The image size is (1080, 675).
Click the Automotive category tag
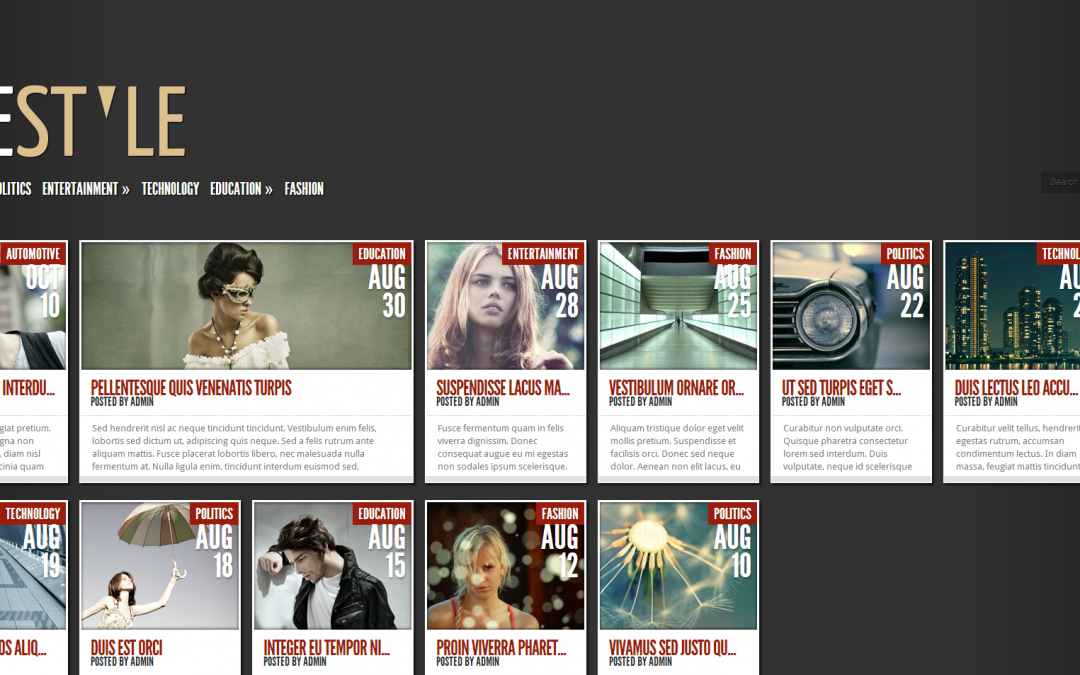pos(32,253)
